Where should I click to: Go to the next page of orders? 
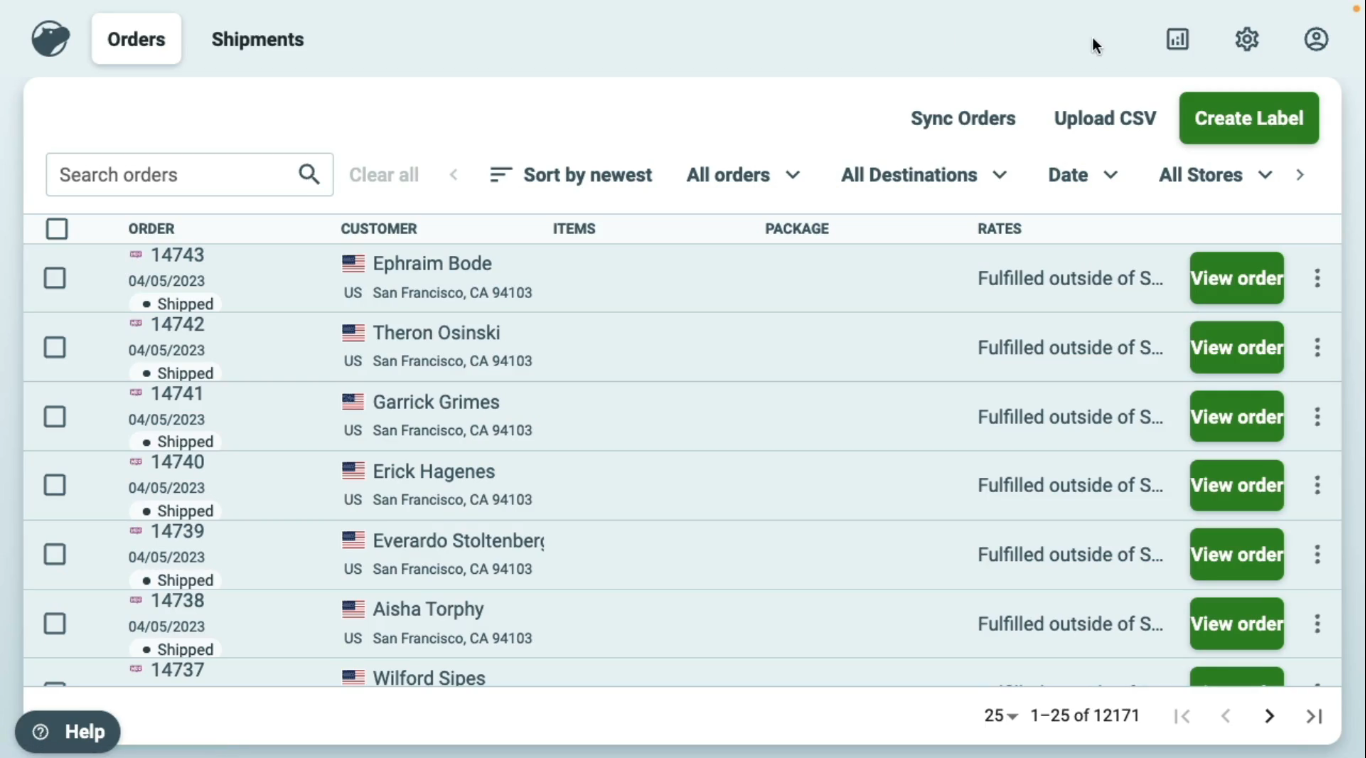[x=1269, y=716]
